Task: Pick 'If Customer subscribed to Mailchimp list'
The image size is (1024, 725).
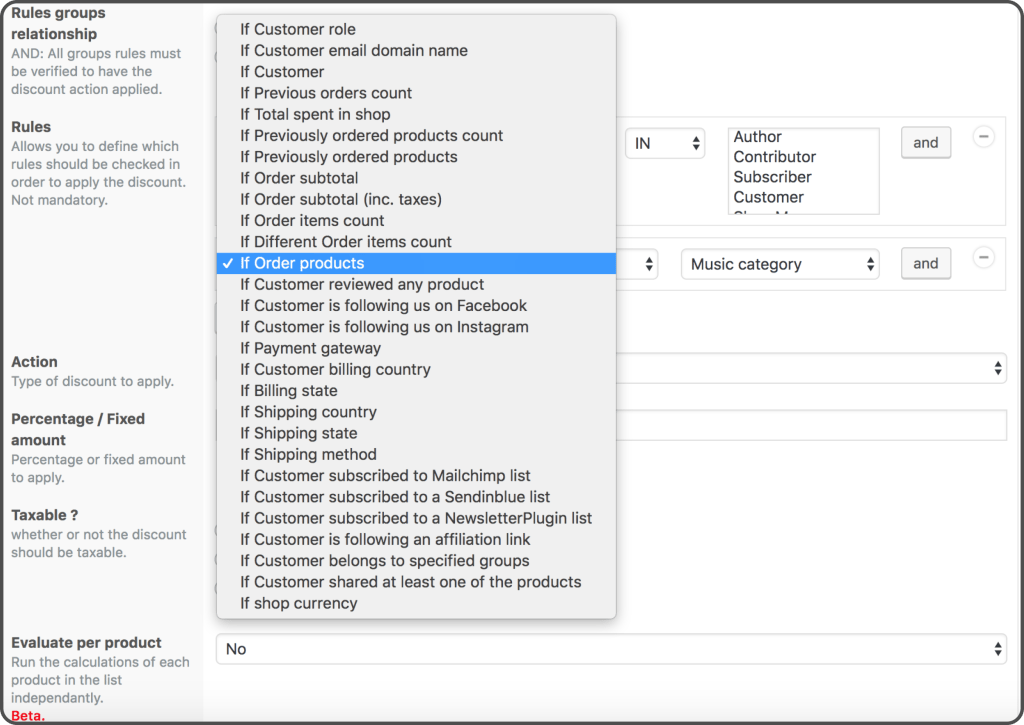Action: pyautogui.click(x=385, y=476)
